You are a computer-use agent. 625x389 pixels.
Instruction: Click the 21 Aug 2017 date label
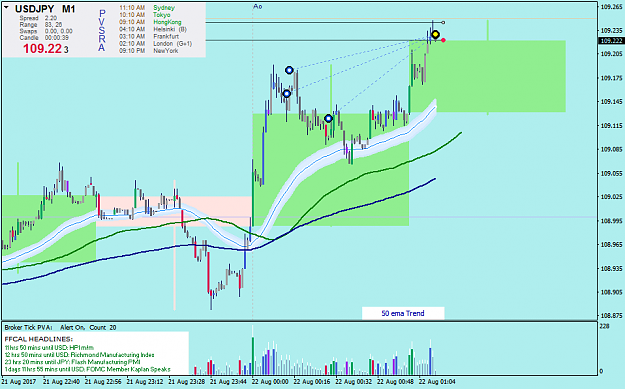pyautogui.click(x=18, y=382)
